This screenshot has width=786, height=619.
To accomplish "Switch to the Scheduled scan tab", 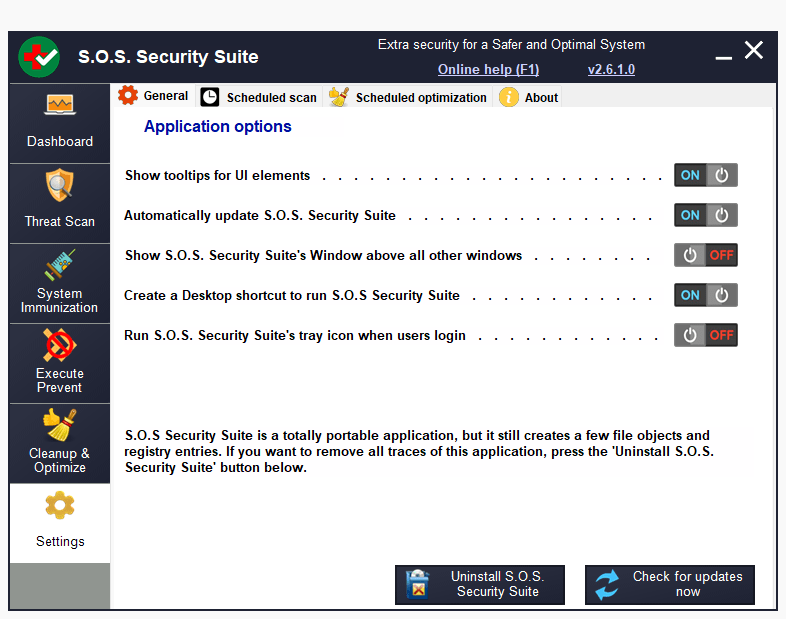I will 259,97.
